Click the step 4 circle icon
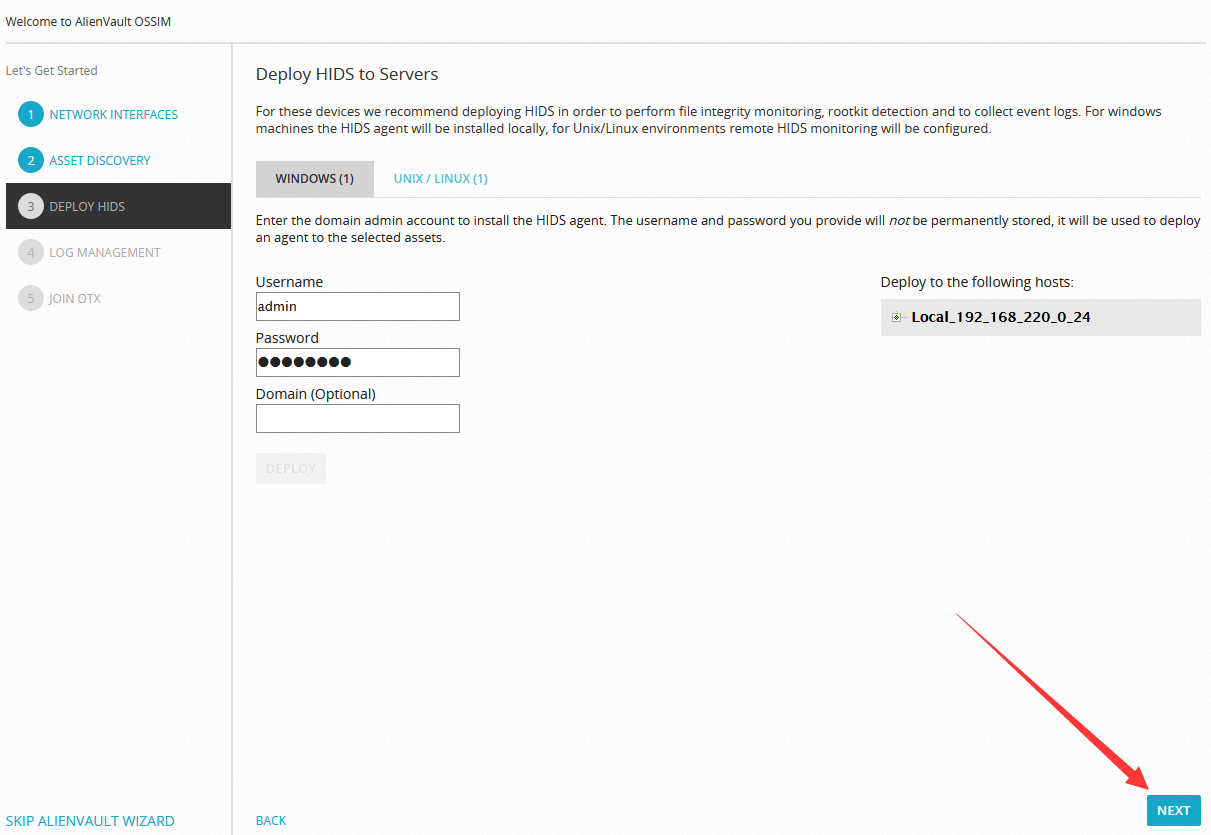 (x=31, y=252)
